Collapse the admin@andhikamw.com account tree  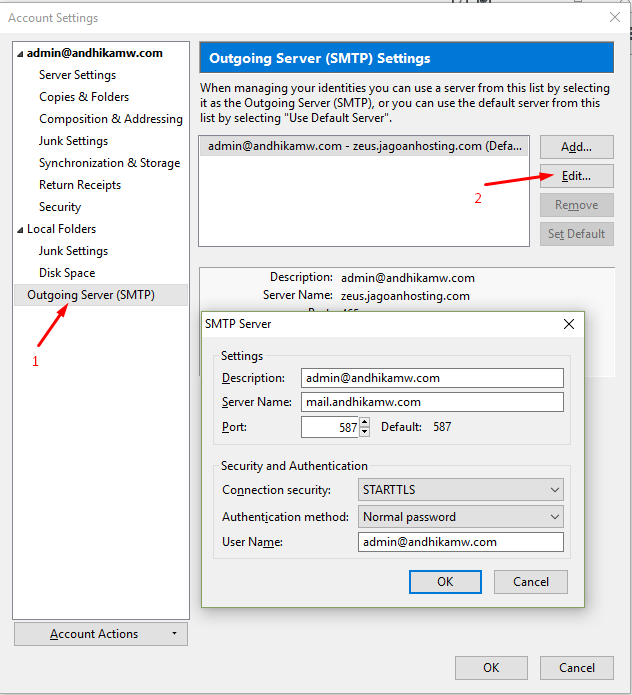(20, 54)
